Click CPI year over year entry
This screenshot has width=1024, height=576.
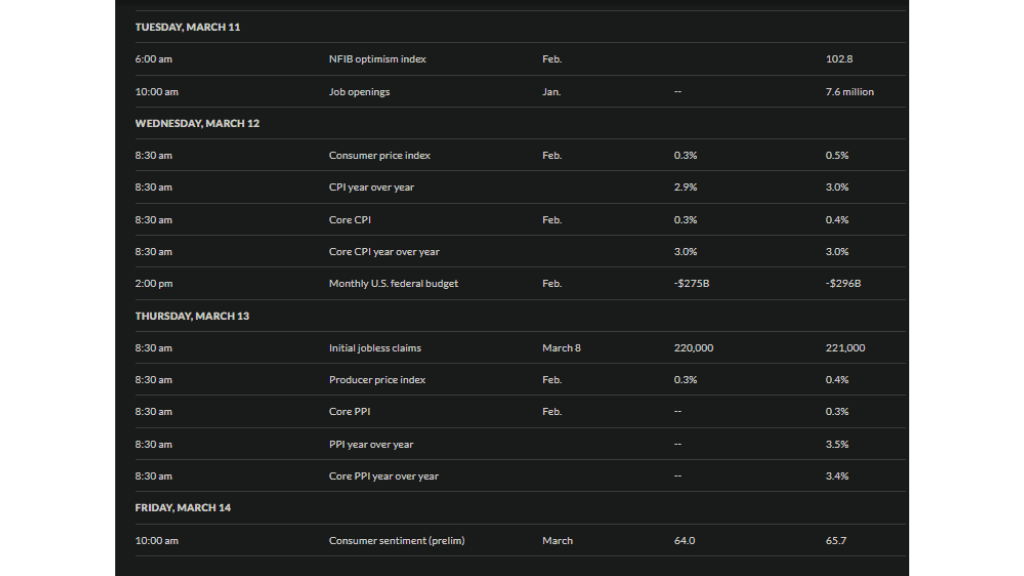[x=371, y=187]
